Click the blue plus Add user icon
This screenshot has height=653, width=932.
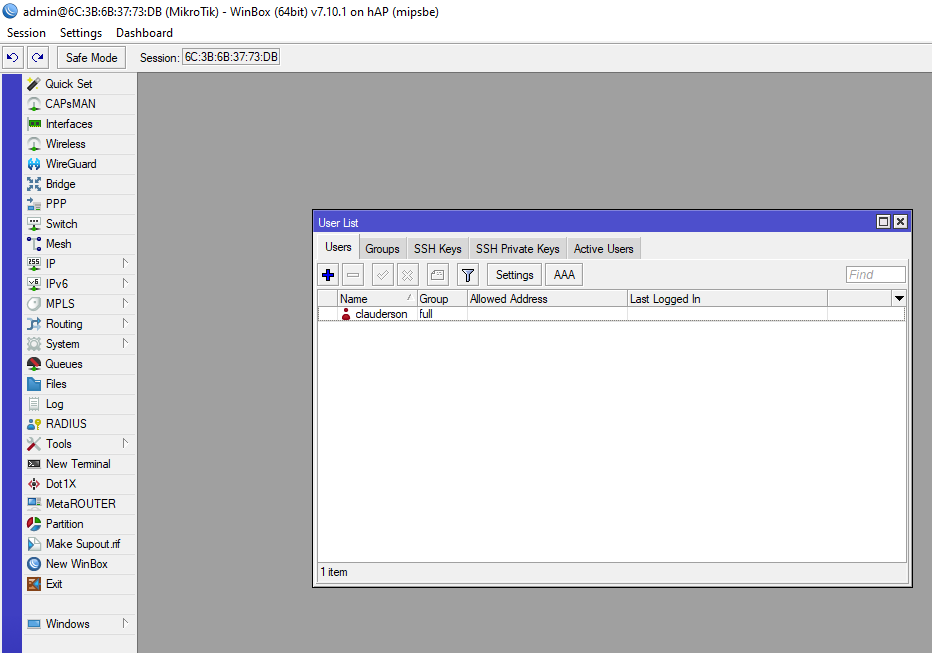coord(328,275)
